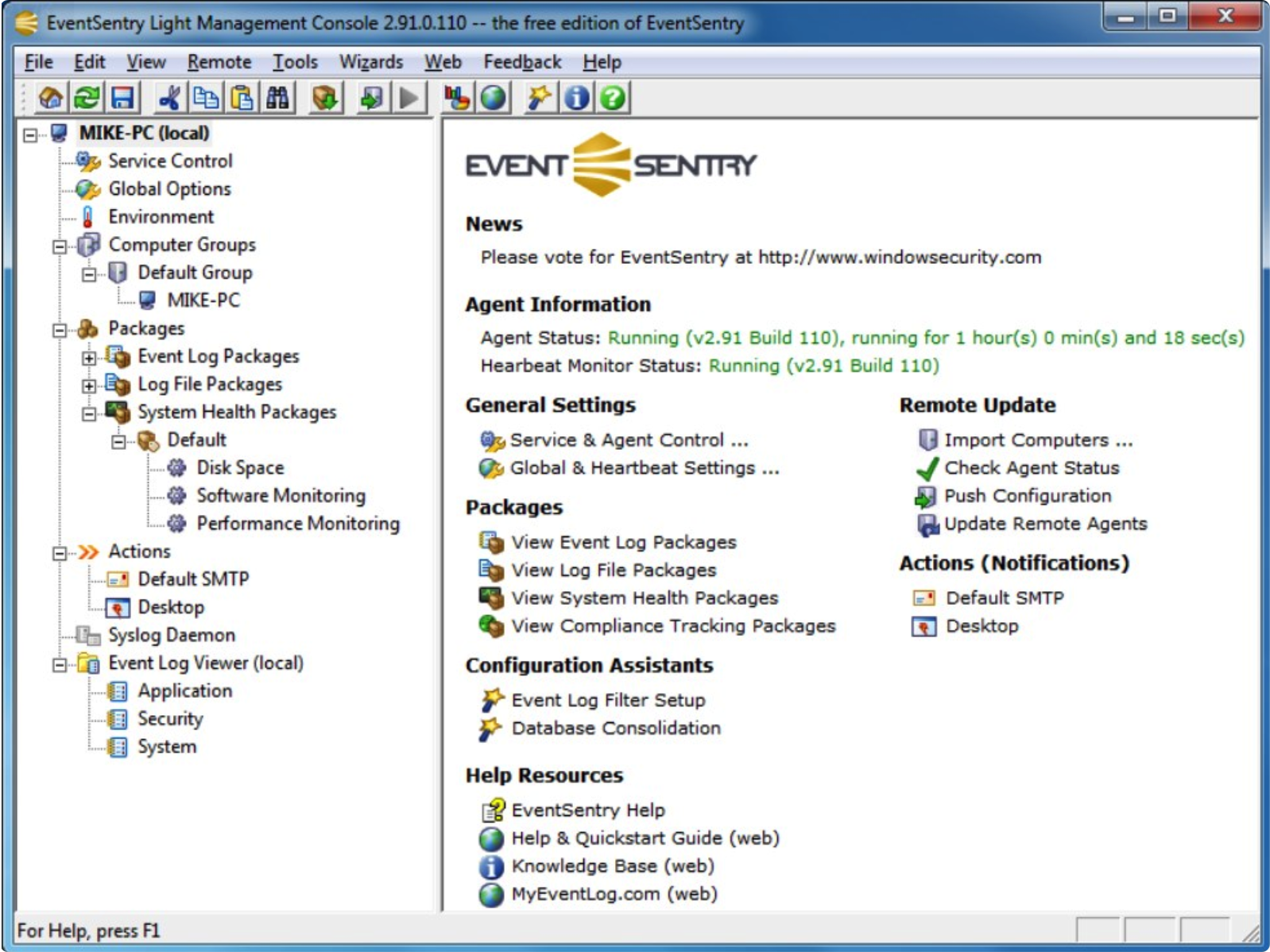1270x952 pixels.
Task: Open the Edit menu
Action: coord(90,62)
